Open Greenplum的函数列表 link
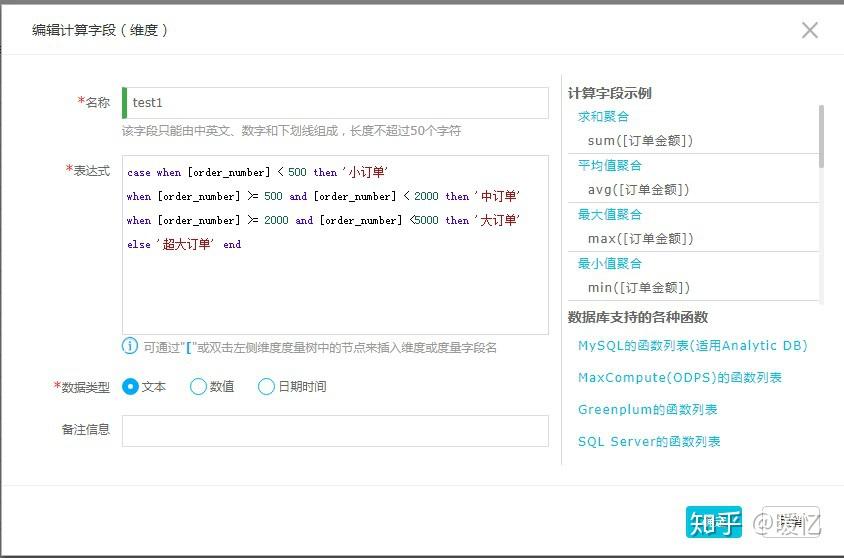The image size is (844, 558). (648, 409)
